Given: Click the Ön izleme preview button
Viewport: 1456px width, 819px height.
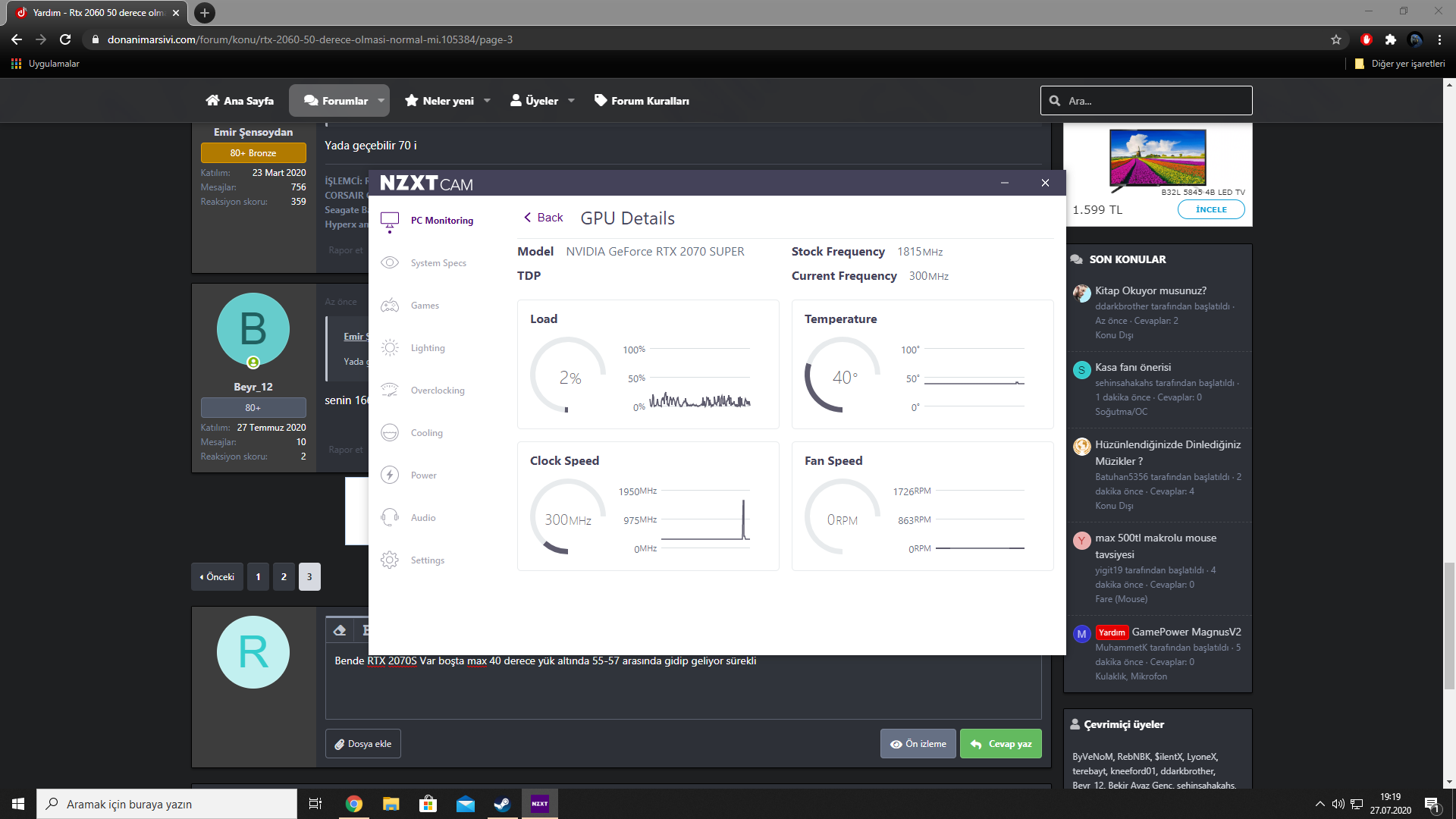Looking at the screenshot, I should [918, 744].
